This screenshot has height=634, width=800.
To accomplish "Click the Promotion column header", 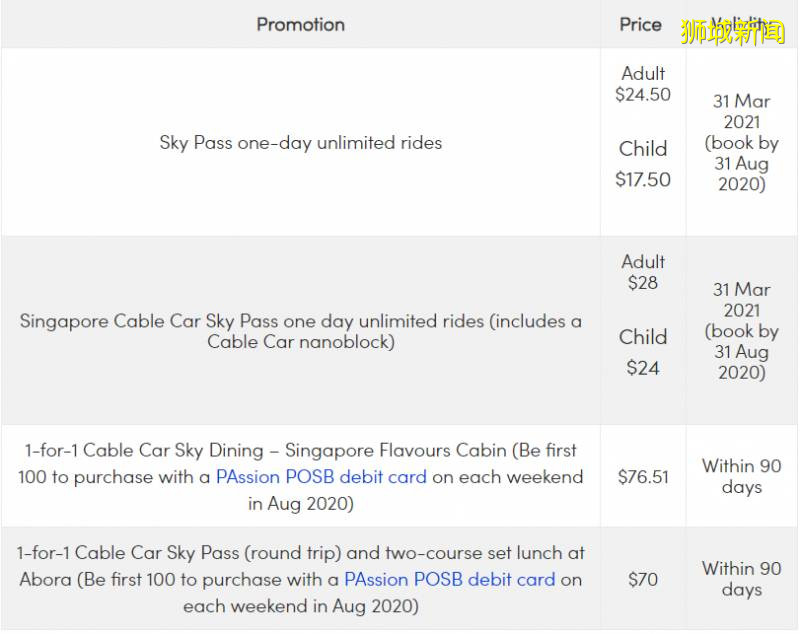I will pos(300,24).
